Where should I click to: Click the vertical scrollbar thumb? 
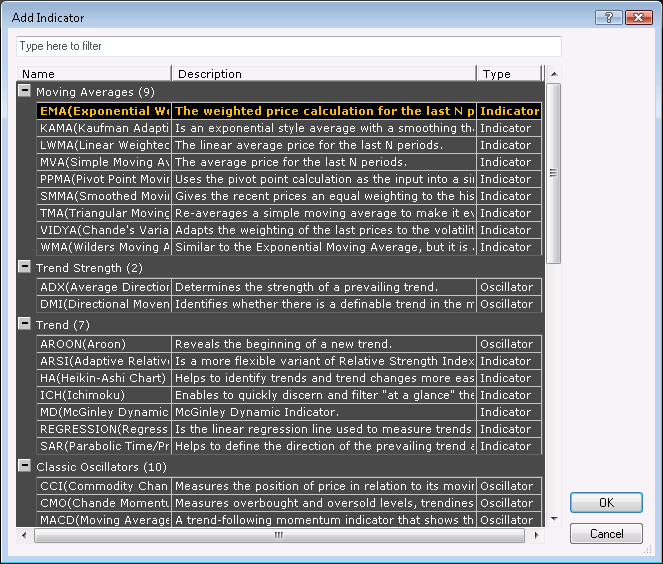tap(554, 173)
